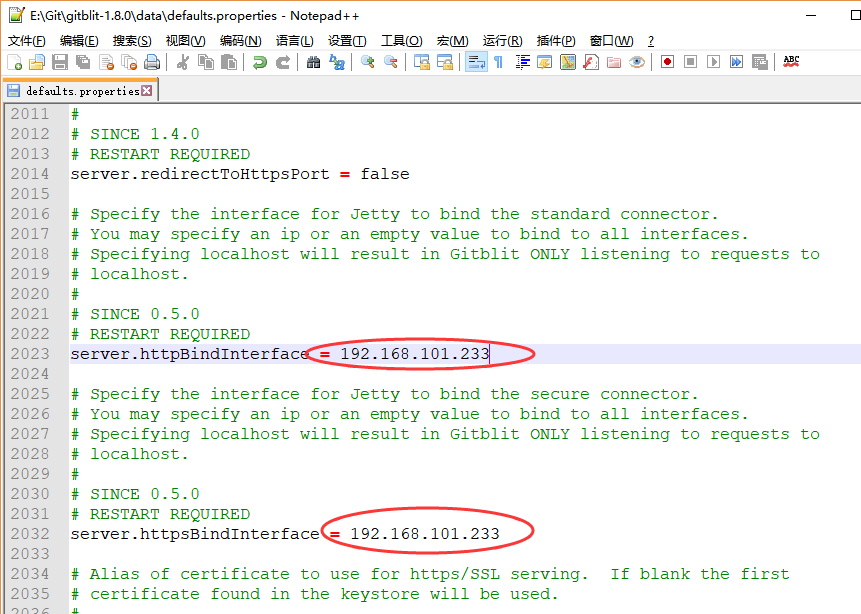Open the 搜索(S) menu
The image size is (861, 614).
pyautogui.click(x=132, y=41)
